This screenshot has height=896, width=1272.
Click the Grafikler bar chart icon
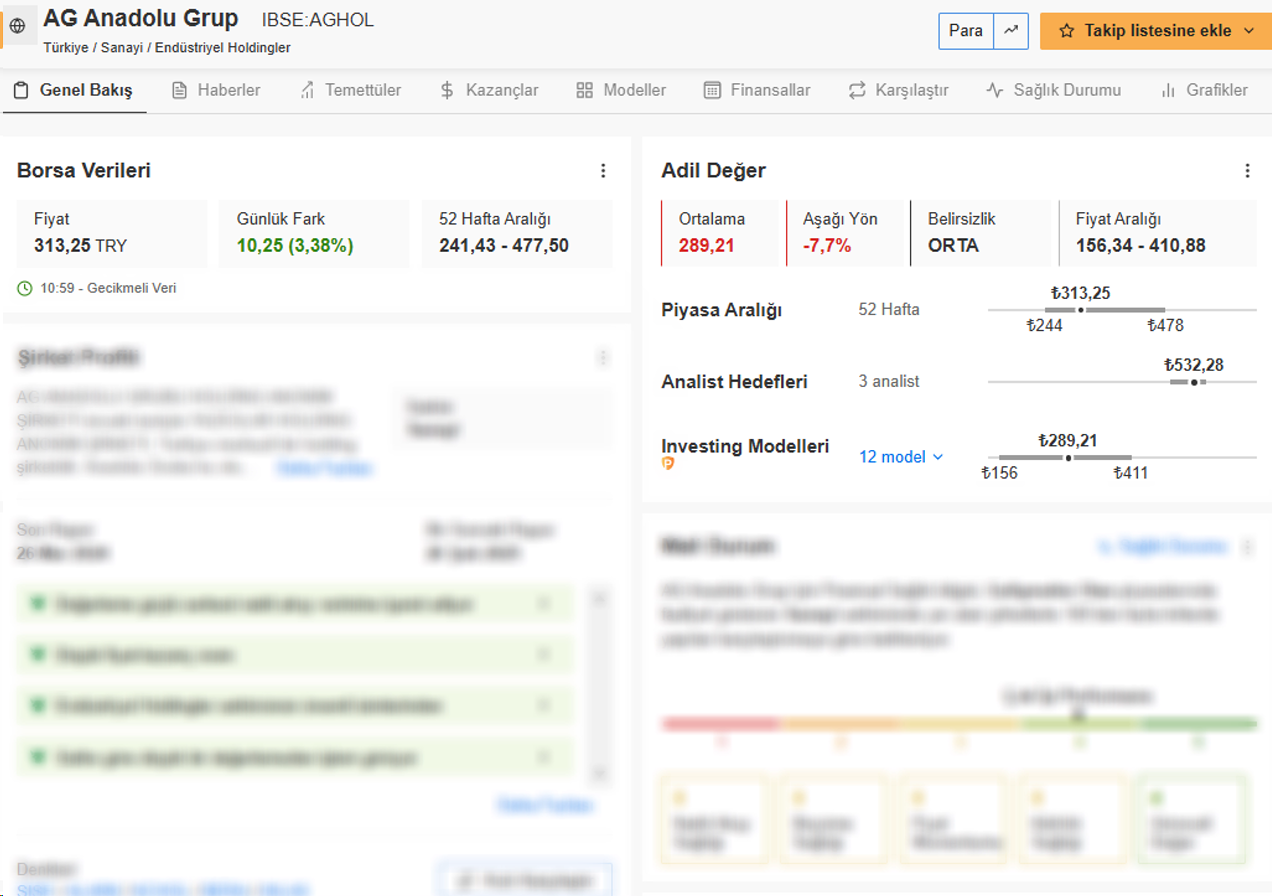click(1168, 90)
